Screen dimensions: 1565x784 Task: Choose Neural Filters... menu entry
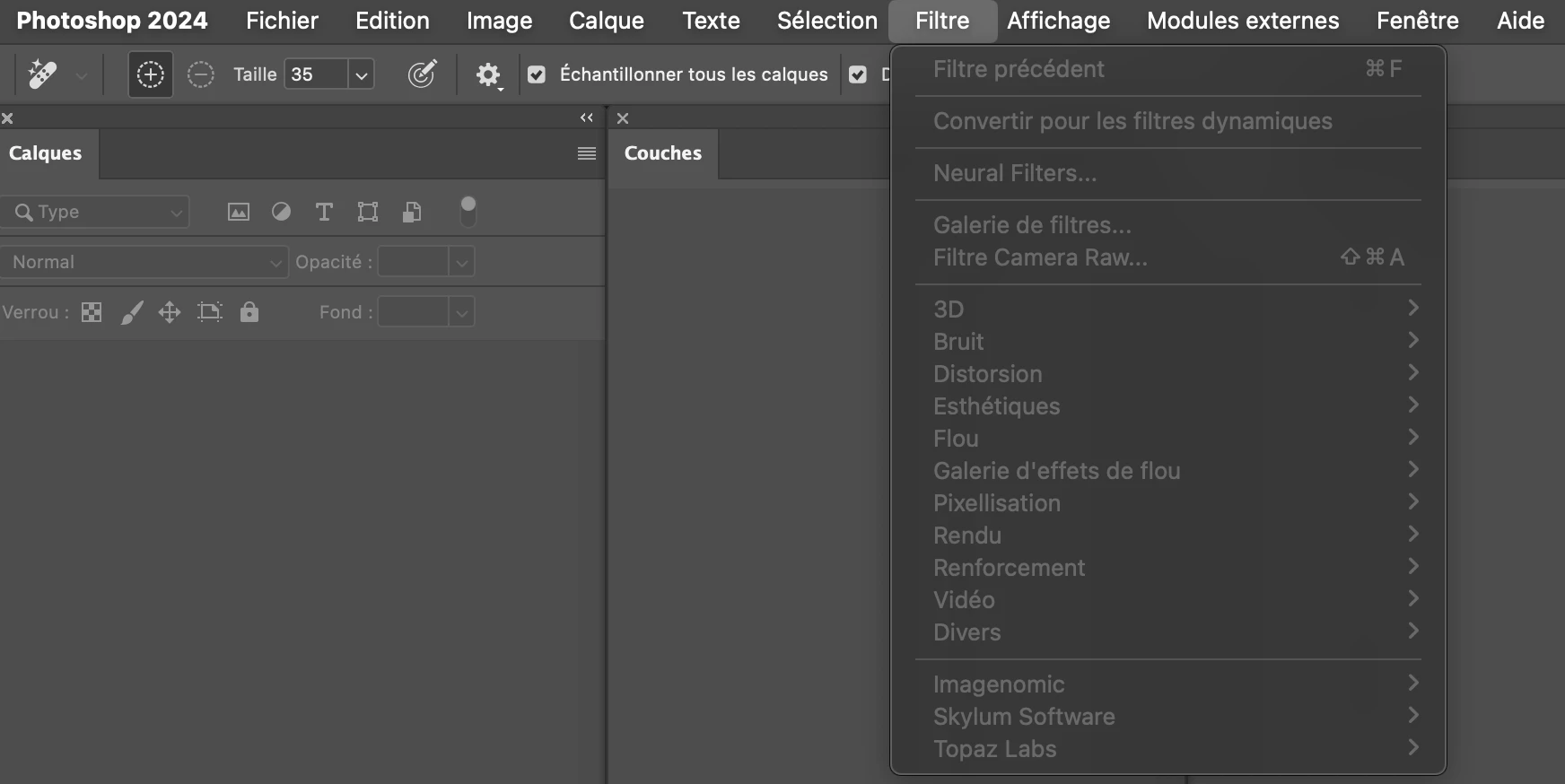point(1167,173)
